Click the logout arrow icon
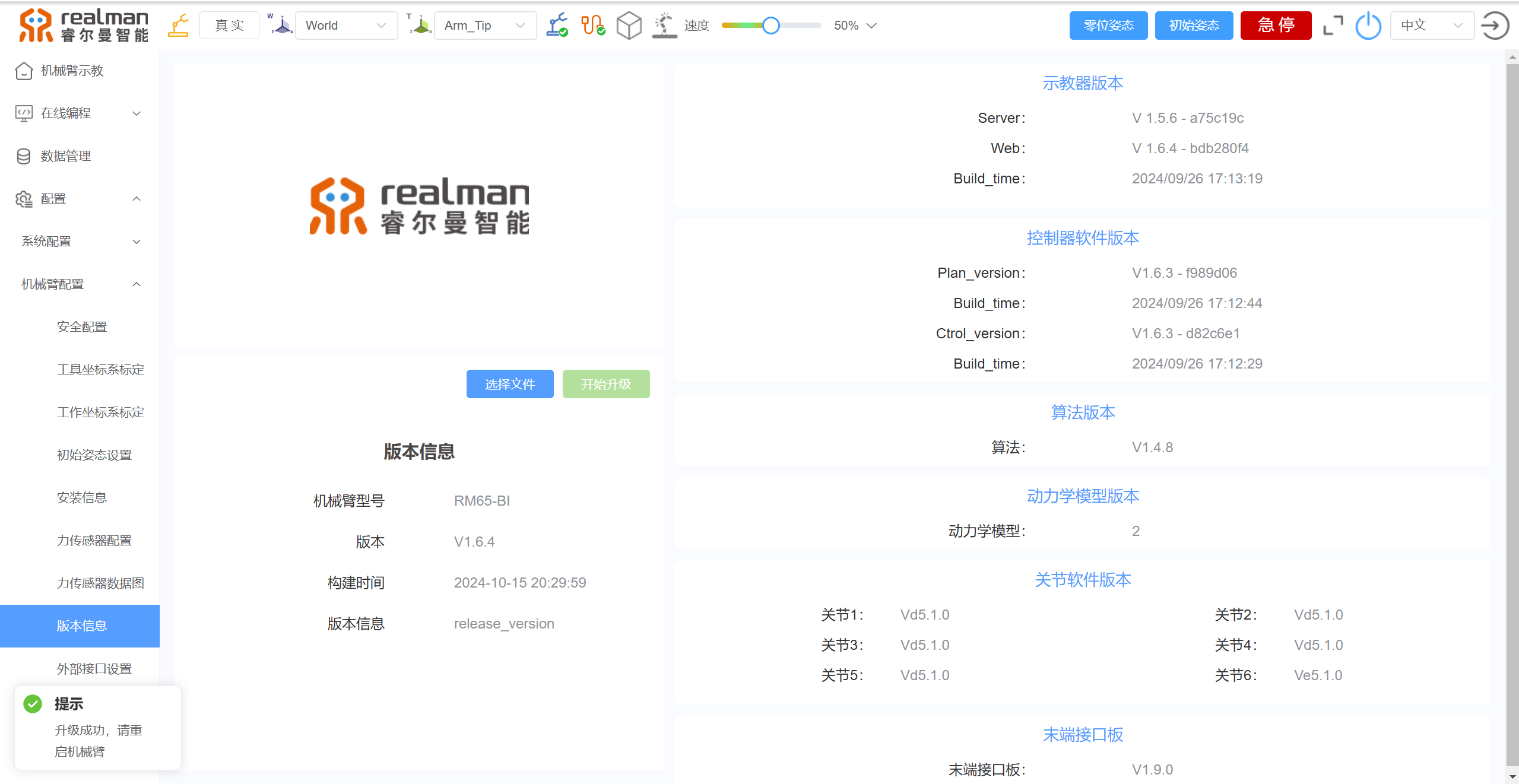This screenshot has height=784, width=1519. pyautogui.click(x=1495, y=26)
